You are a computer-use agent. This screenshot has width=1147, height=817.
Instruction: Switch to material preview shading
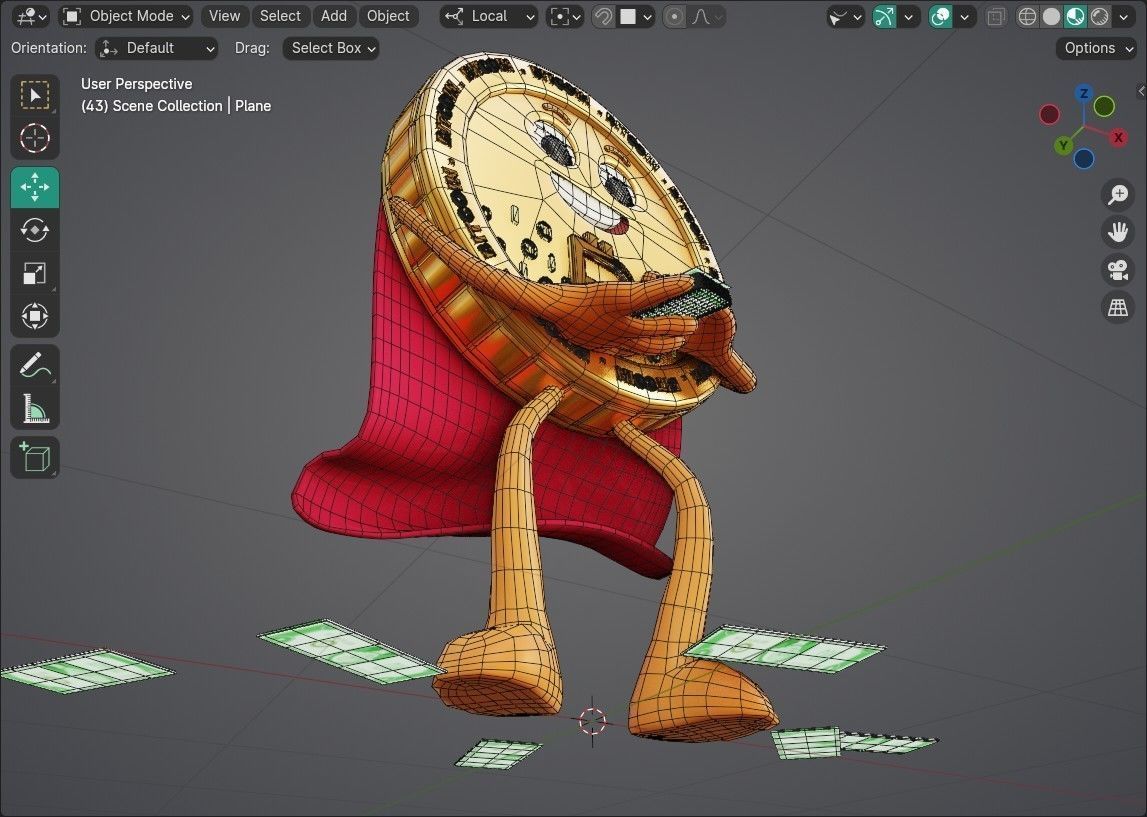pyautogui.click(x=1075, y=16)
